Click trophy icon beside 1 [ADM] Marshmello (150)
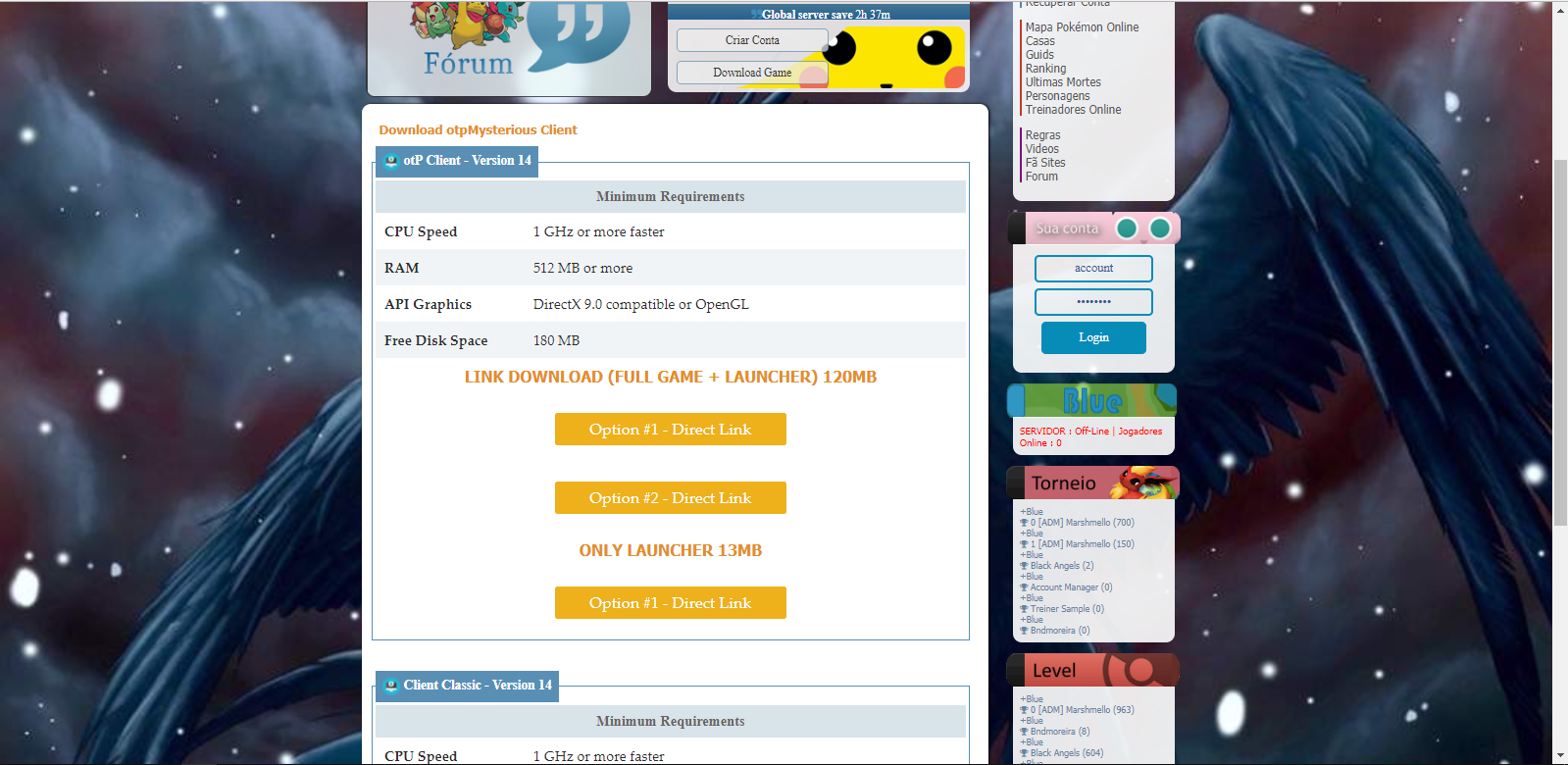This screenshot has height=765, width=1568. (x=1024, y=544)
